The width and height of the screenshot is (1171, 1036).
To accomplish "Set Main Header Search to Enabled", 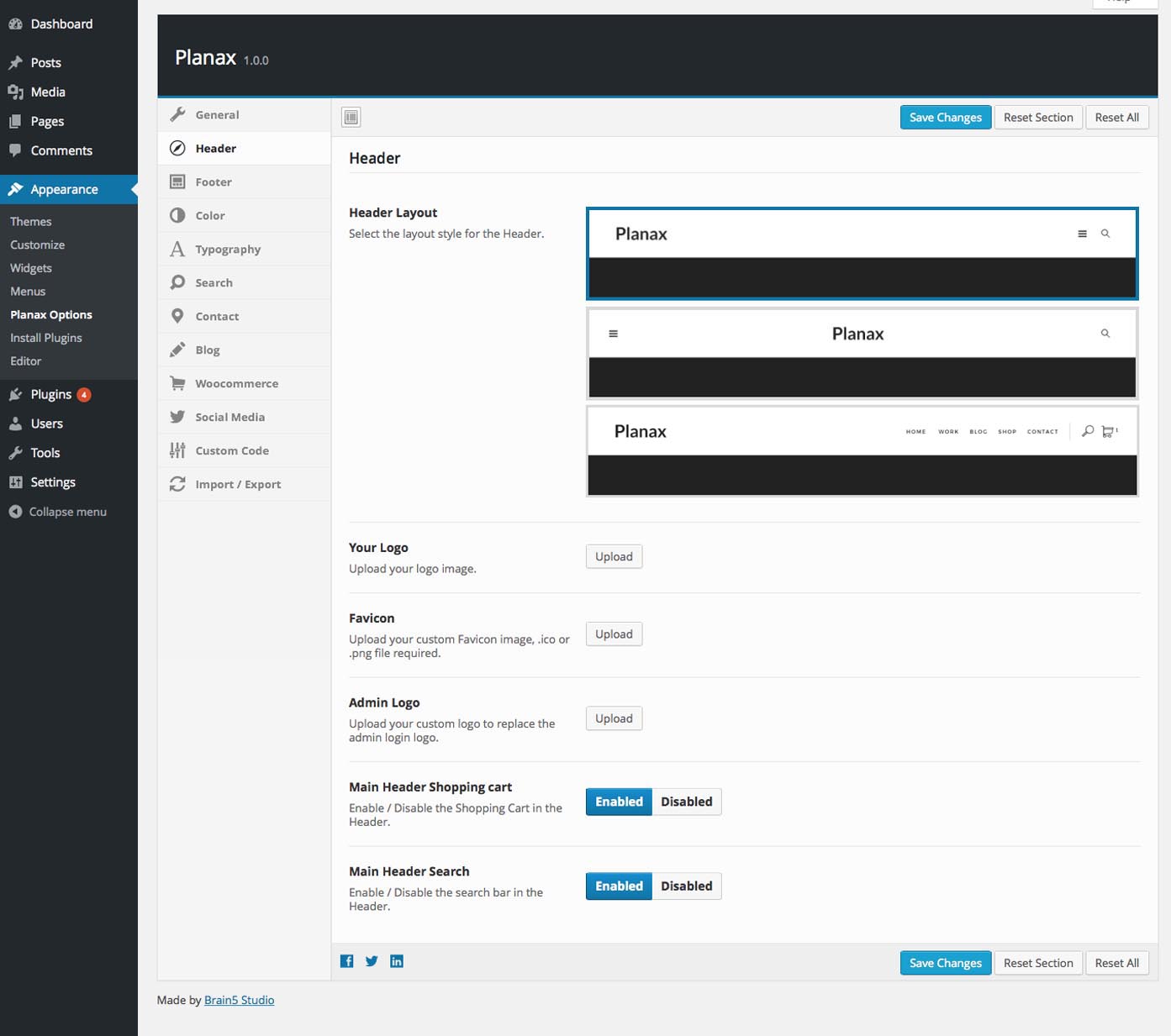I will [x=619, y=886].
